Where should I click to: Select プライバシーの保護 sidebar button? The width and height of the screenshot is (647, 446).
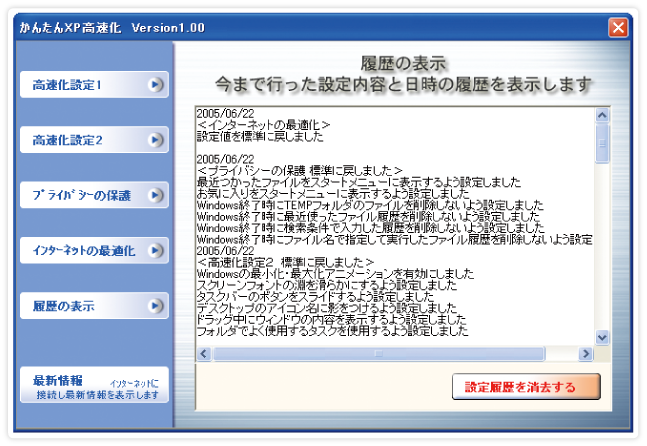94,195
